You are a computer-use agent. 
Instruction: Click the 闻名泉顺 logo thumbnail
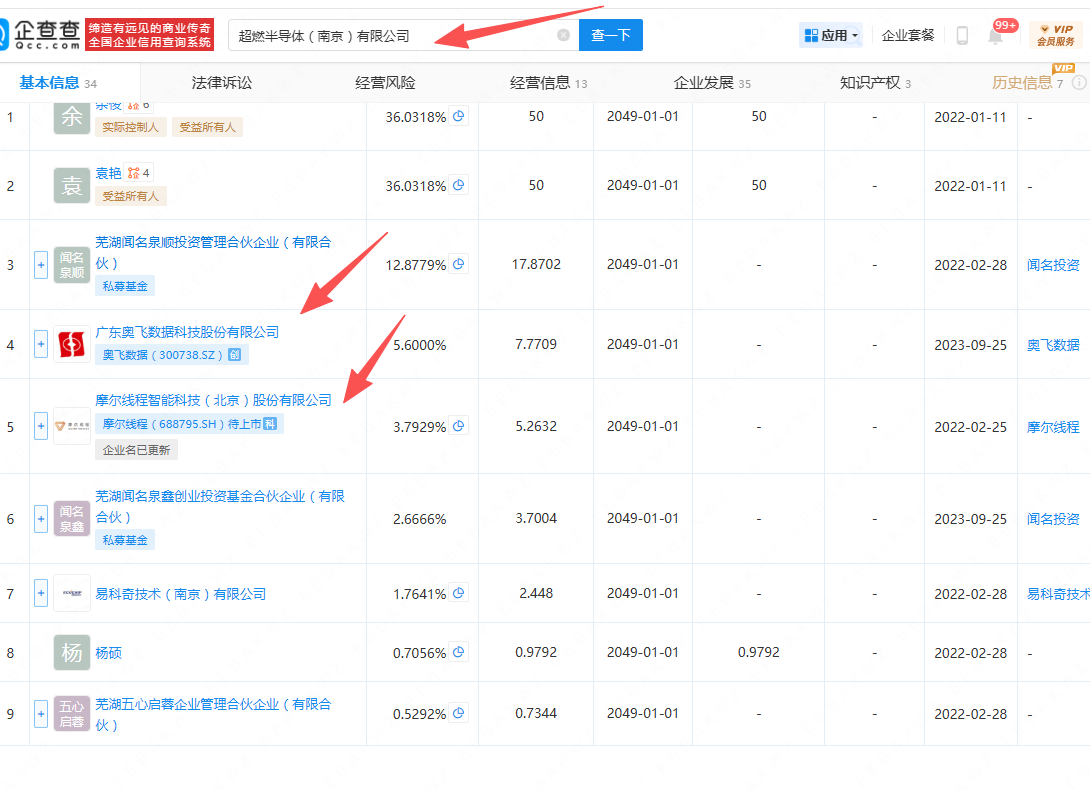click(72, 265)
